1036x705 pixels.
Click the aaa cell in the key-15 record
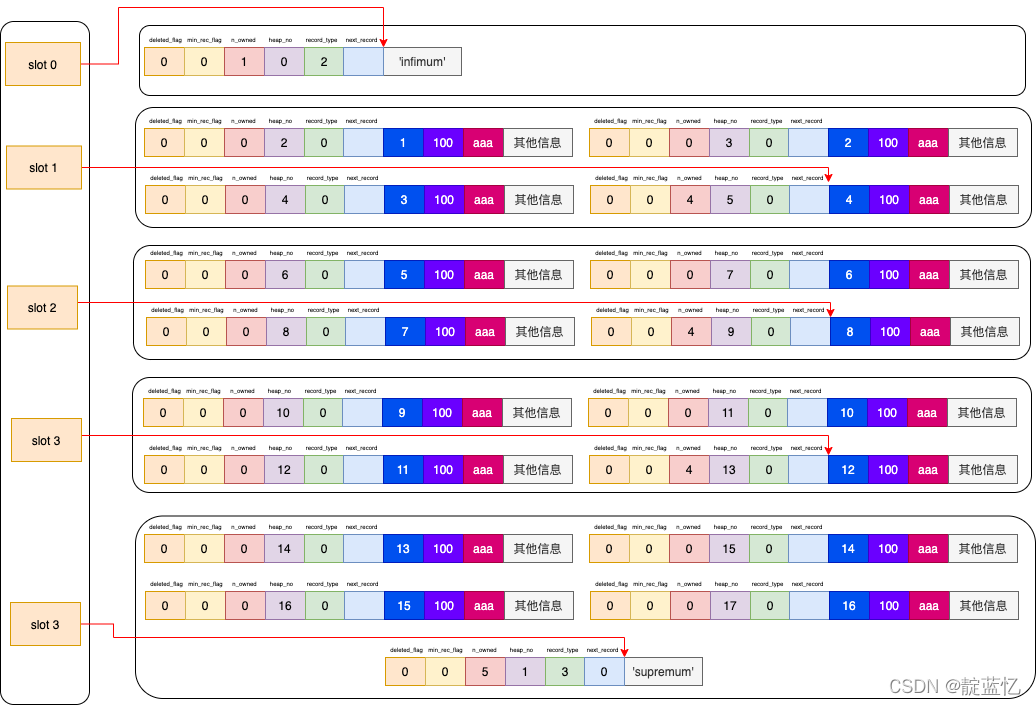point(484,605)
